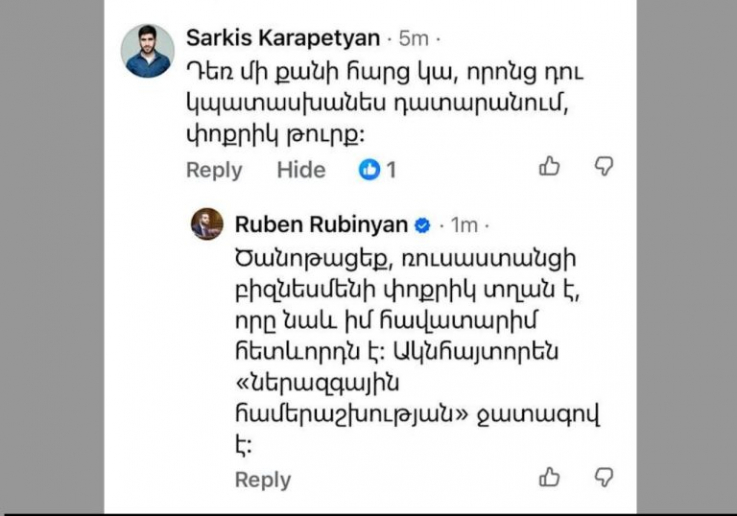Click Ruben Rubinyan's blue verified badge
737x516 pixels.
click(x=423, y=223)
